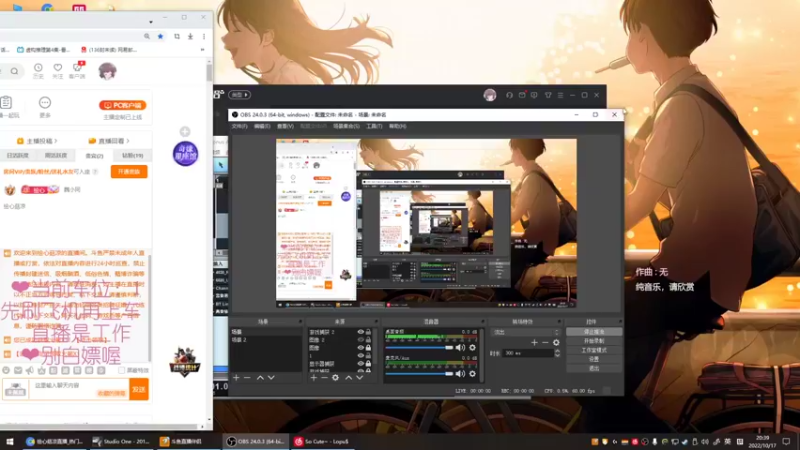
Task: Open the 查看(V) menu in OBS
Action: [285, 126]
